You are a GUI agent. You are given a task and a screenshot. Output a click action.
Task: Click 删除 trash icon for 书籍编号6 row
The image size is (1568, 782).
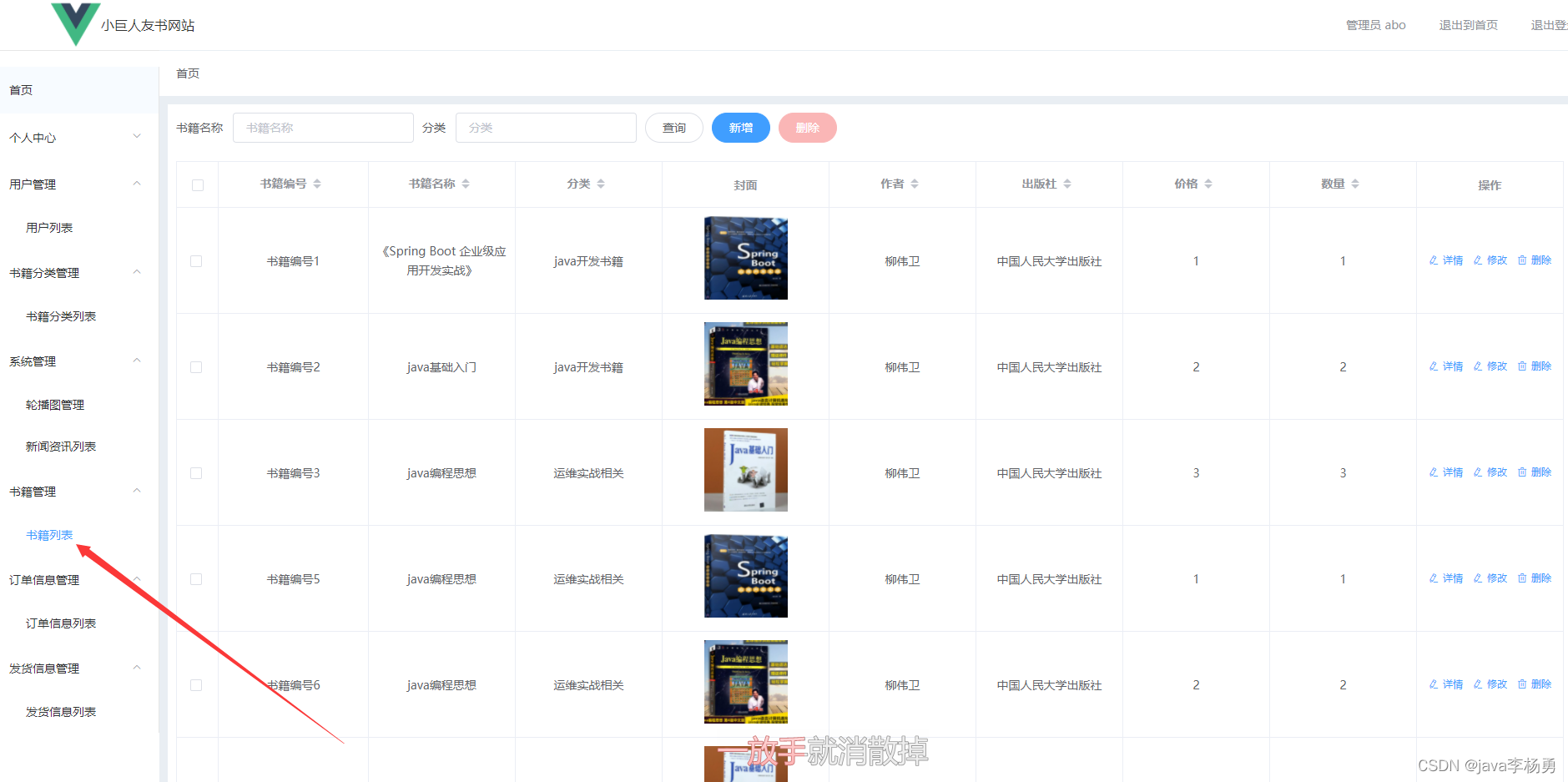point(1522,684)
